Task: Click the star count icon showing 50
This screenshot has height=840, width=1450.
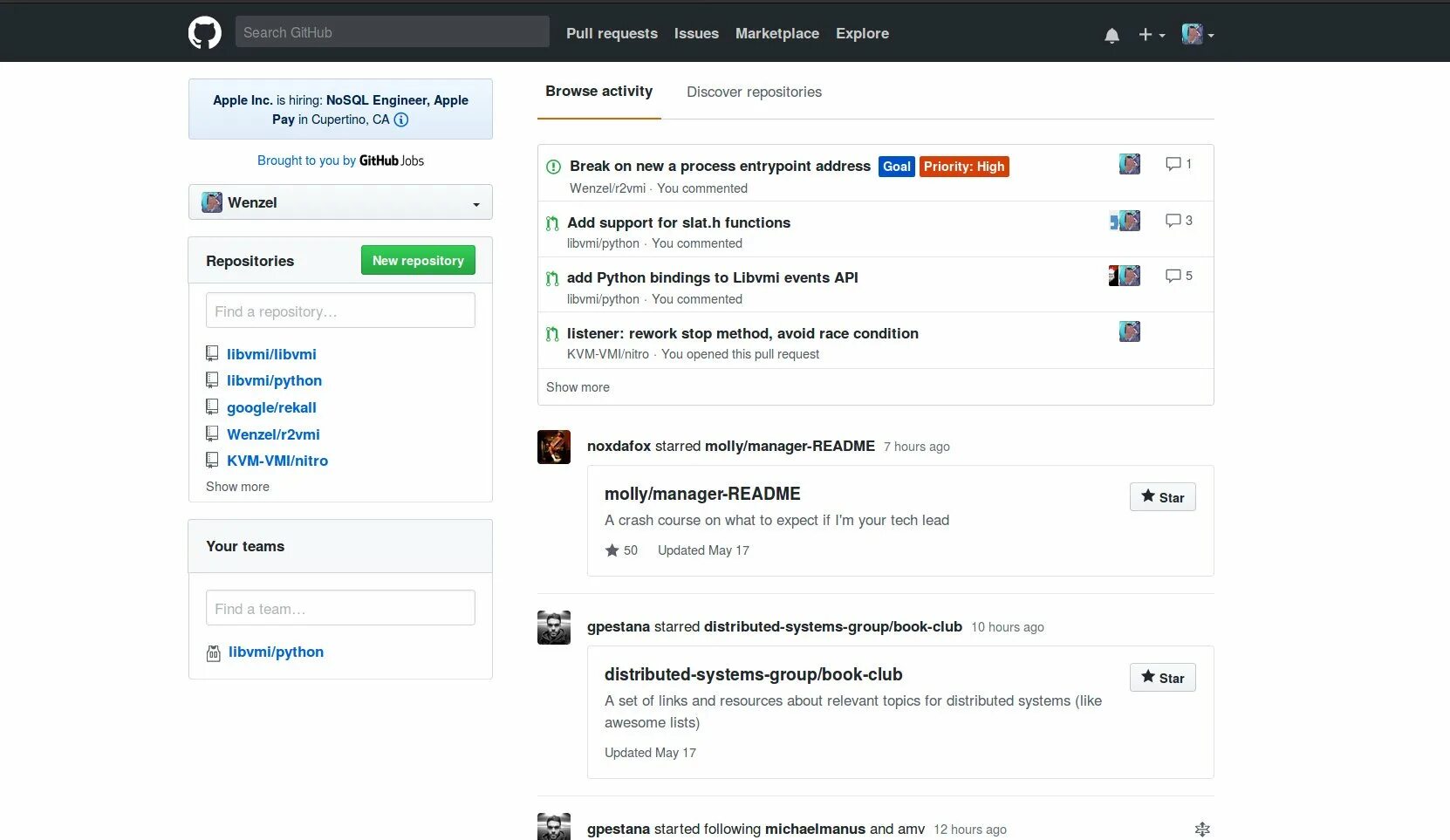Action: (x=612, y=550)
